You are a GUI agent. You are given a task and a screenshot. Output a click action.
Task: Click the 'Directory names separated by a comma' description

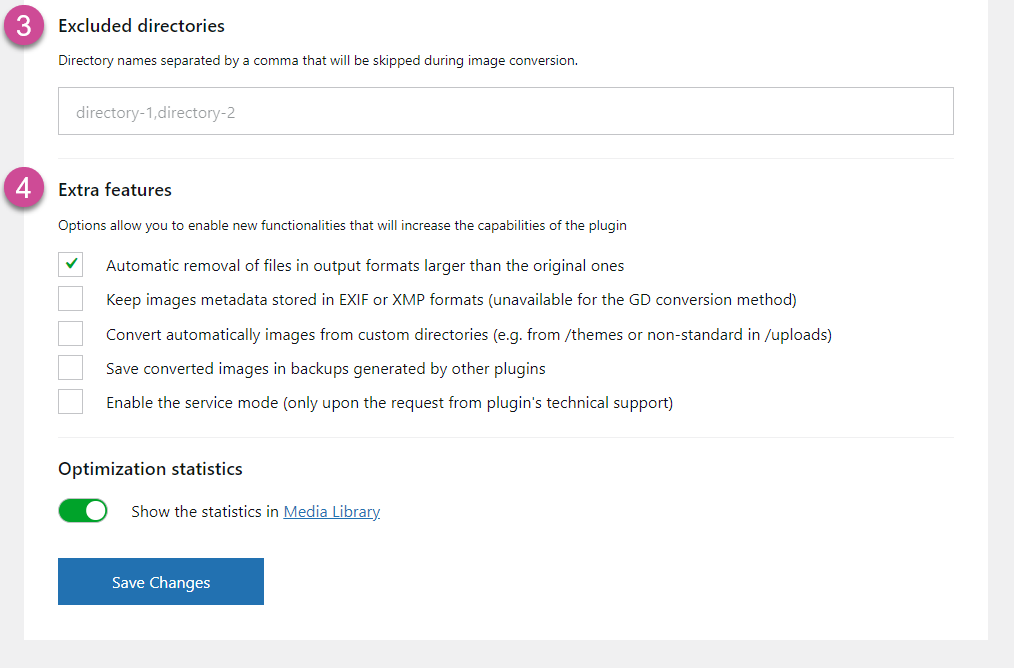point(318,61)
